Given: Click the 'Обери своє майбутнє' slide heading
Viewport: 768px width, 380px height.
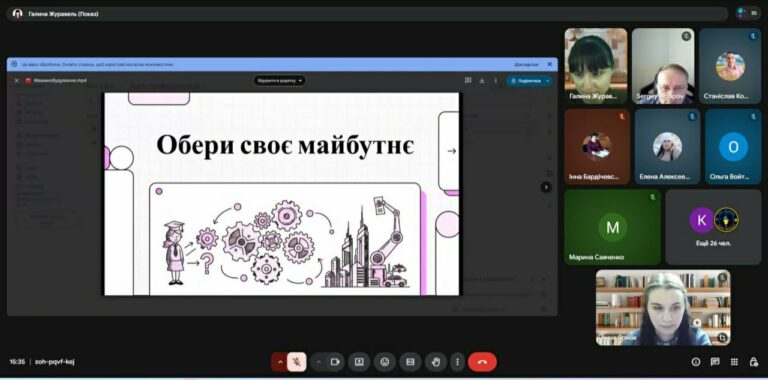Looking at the screenshot, I should pyautogui.click(x=285, y=146).
